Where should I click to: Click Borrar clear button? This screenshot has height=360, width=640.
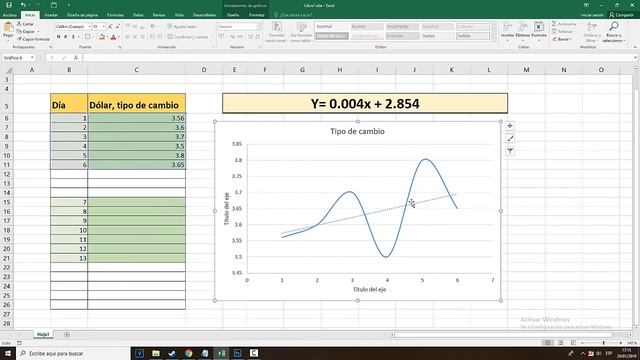click(562, 39)
